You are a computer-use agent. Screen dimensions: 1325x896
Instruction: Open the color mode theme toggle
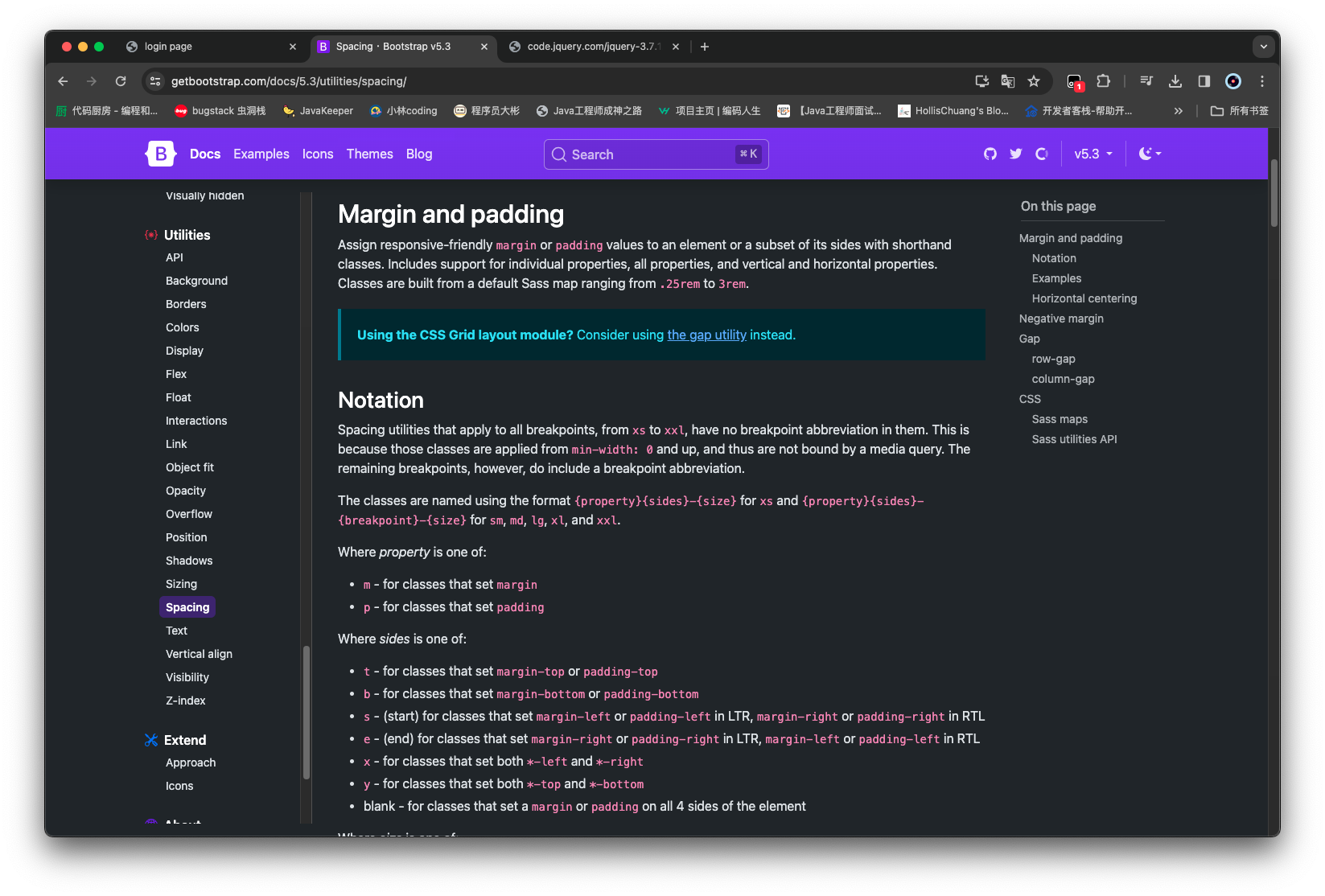pos(1150,154)
